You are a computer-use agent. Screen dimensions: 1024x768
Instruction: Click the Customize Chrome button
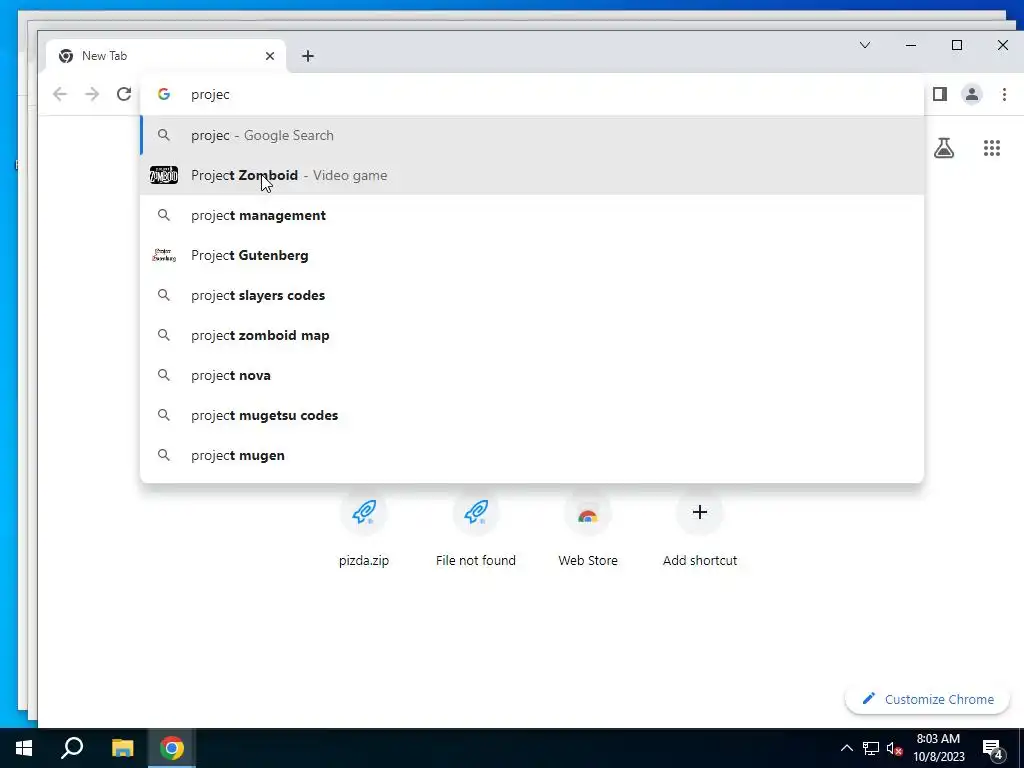click(927, 699)
